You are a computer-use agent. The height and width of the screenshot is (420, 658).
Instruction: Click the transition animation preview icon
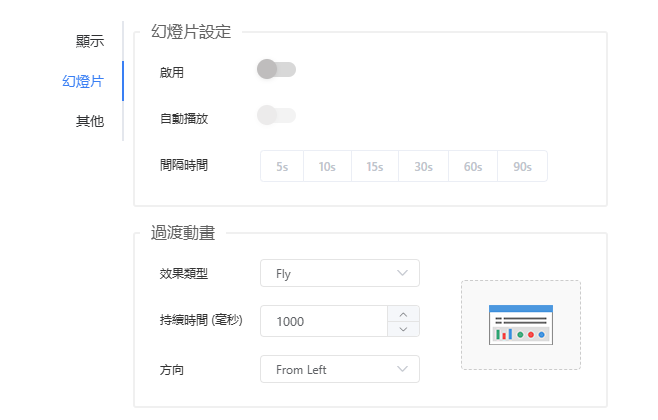(x=520, y=324)
